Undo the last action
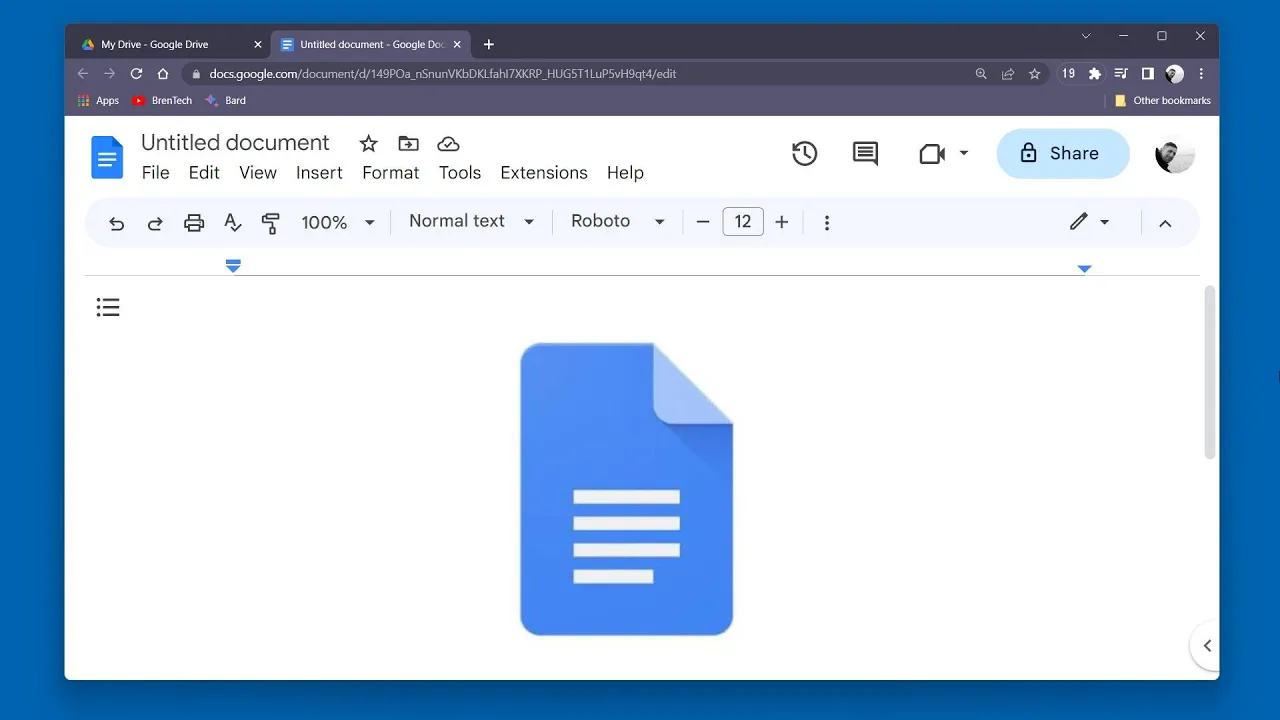This screenshot has height=720, width=1280. pyautogui.click(x=117, y=223)
